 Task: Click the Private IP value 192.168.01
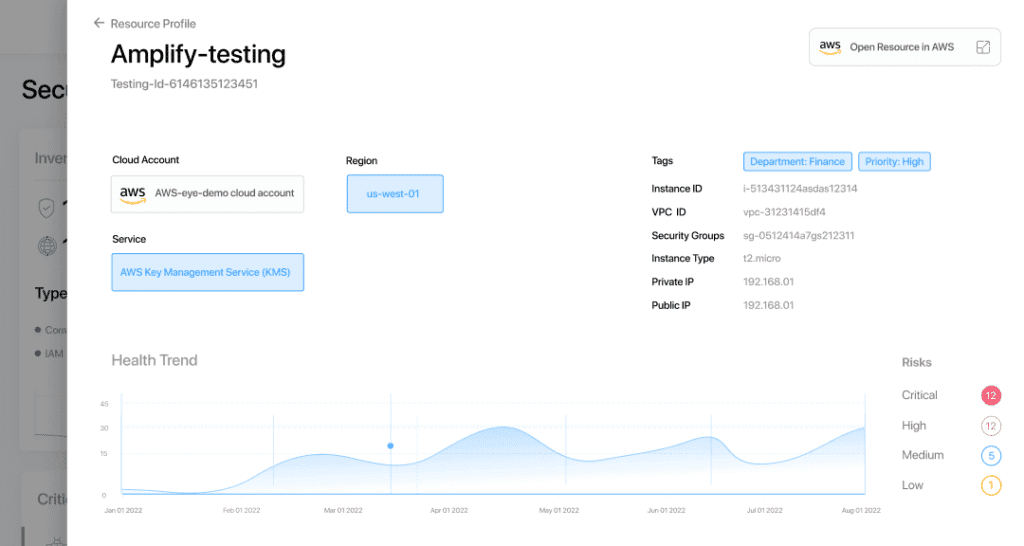click(x=769, y=282)
